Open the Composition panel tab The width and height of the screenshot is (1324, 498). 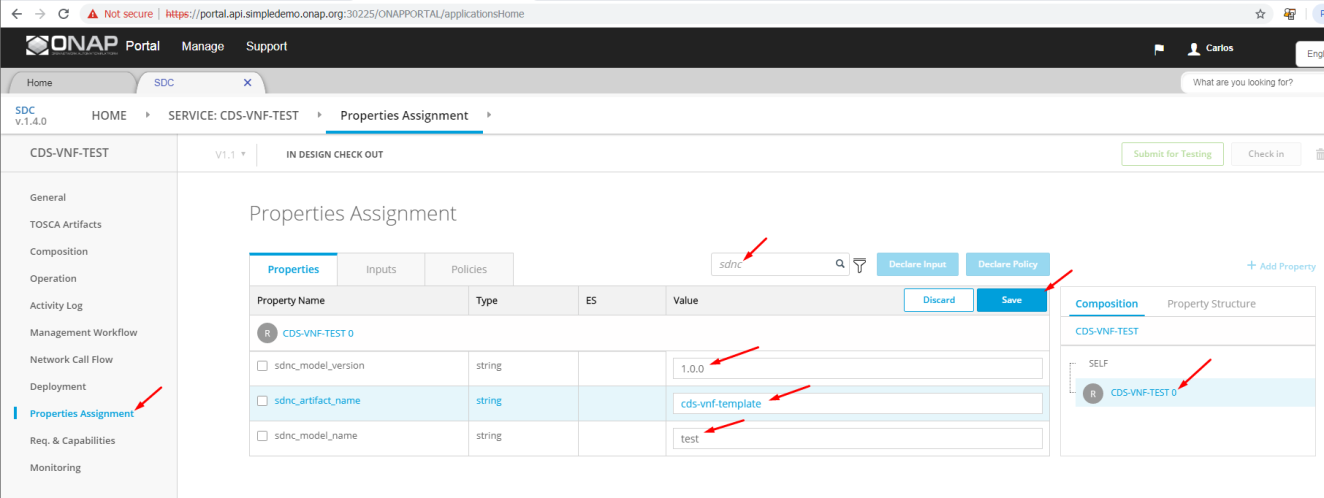point(1106,304)
